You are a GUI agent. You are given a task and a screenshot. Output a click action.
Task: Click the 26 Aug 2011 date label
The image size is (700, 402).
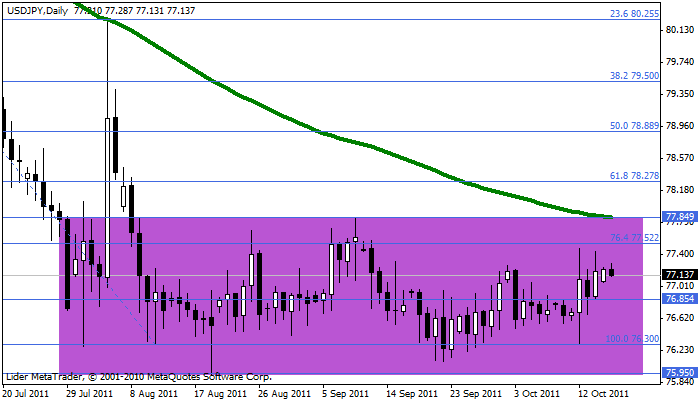pyautogui.click(x=284, y=394)
